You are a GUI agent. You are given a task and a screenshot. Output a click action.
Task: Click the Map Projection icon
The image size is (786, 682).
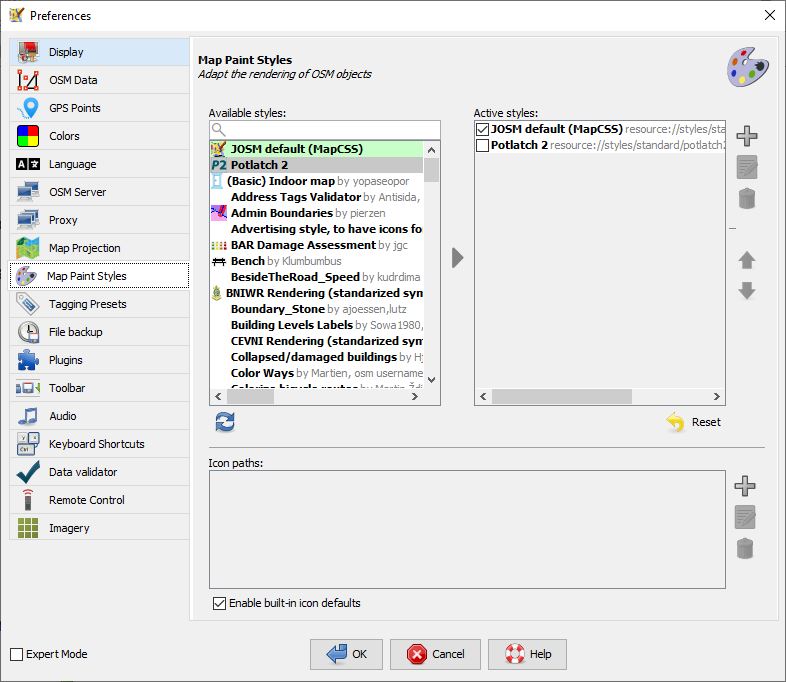(28, 248)
